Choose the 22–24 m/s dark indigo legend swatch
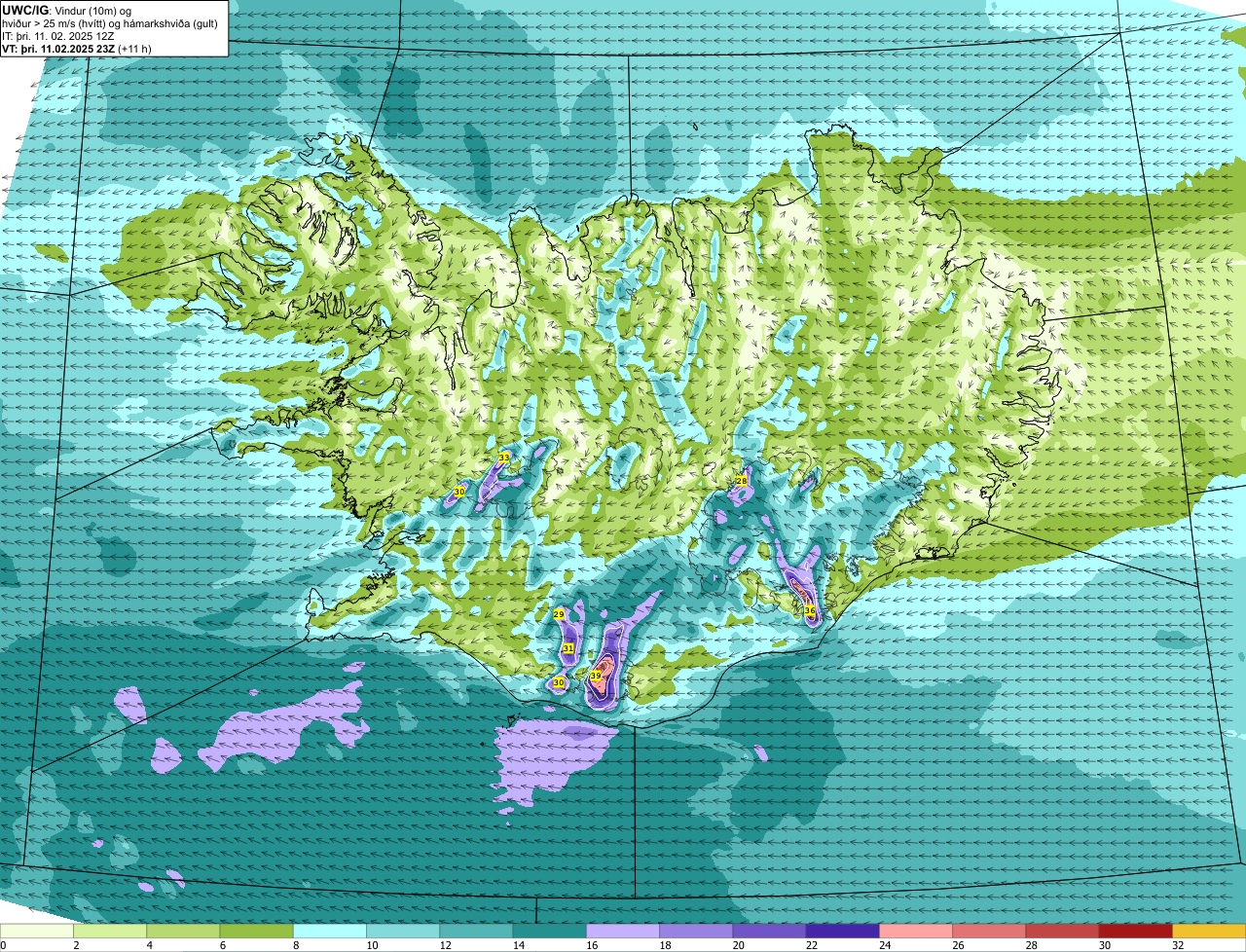This screenshot has height=952, width=1246. (x=842, y=932)
